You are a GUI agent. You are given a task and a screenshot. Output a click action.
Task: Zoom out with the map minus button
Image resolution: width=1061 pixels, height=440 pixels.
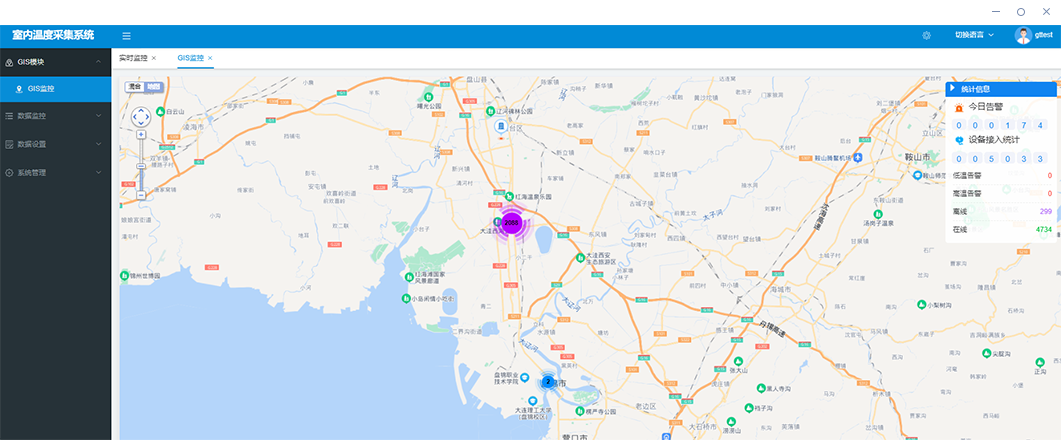pyautogui.click(x=141, y=195)
